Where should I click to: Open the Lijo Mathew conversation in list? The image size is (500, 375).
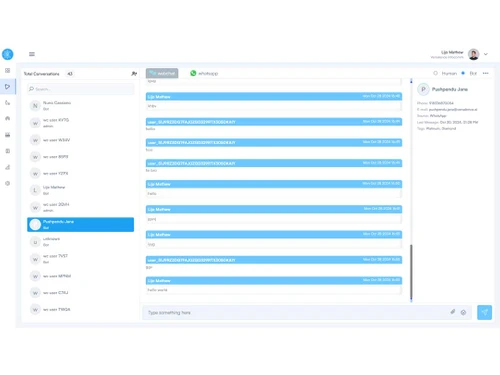tap(81, 190)
